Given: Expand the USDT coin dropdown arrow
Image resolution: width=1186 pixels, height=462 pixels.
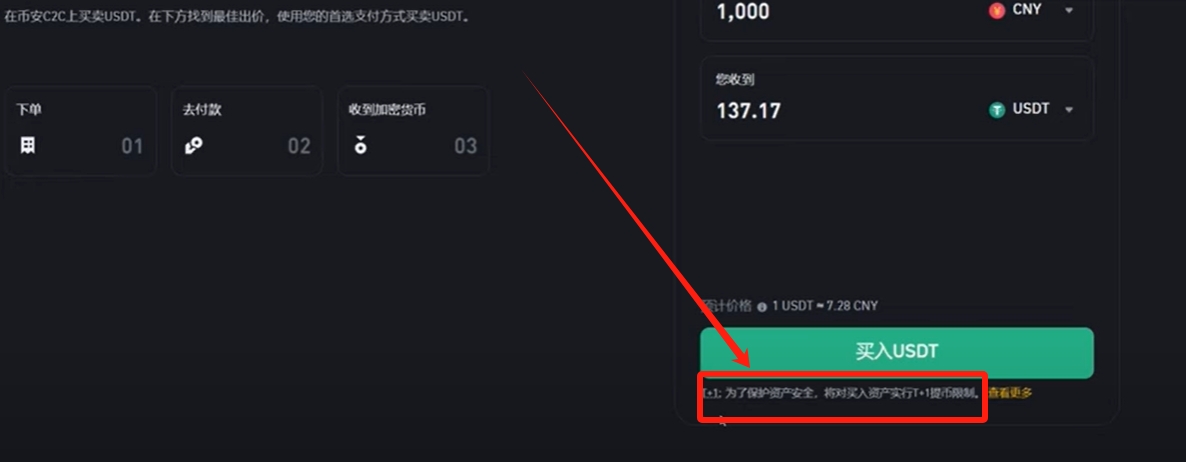Looking at the screenshot, I should pyautogui.click(x=1069, y=110).
